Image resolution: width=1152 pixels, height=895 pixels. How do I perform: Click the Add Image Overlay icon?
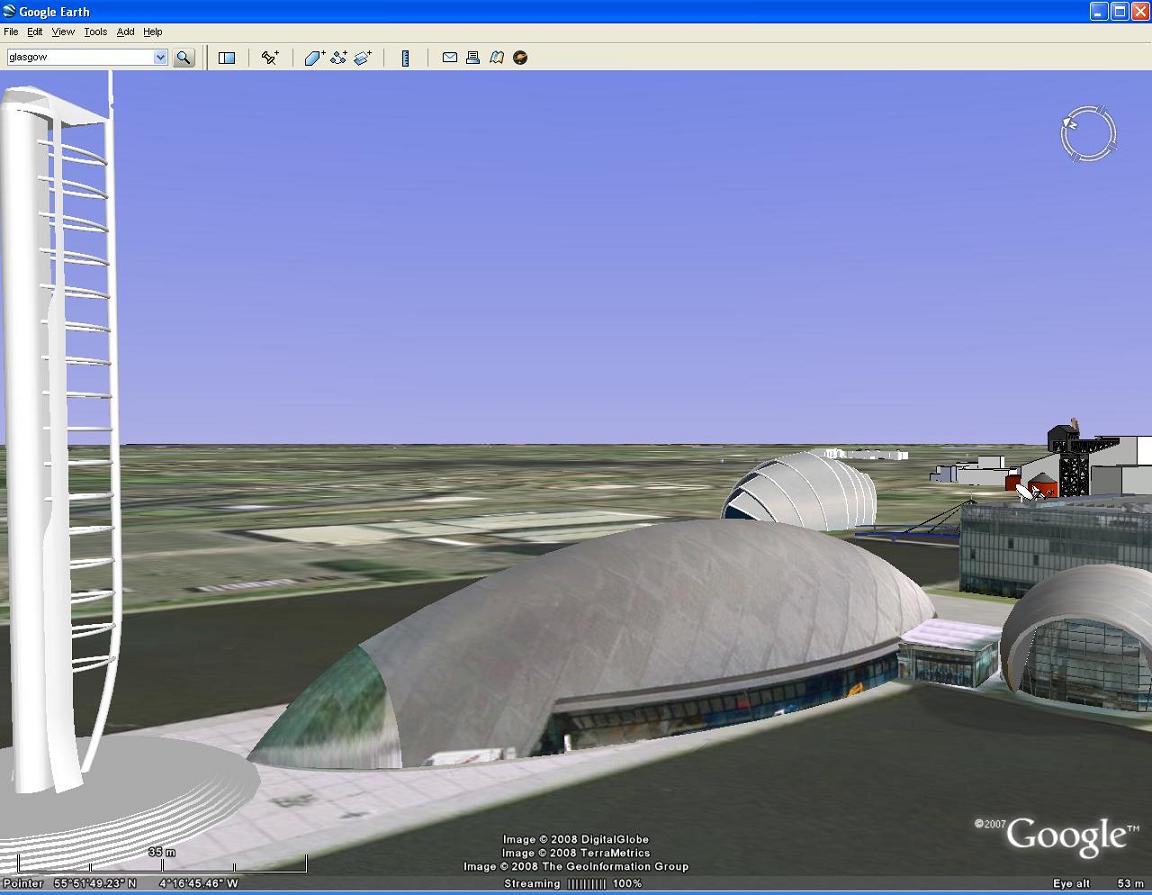tap(363, 58)
